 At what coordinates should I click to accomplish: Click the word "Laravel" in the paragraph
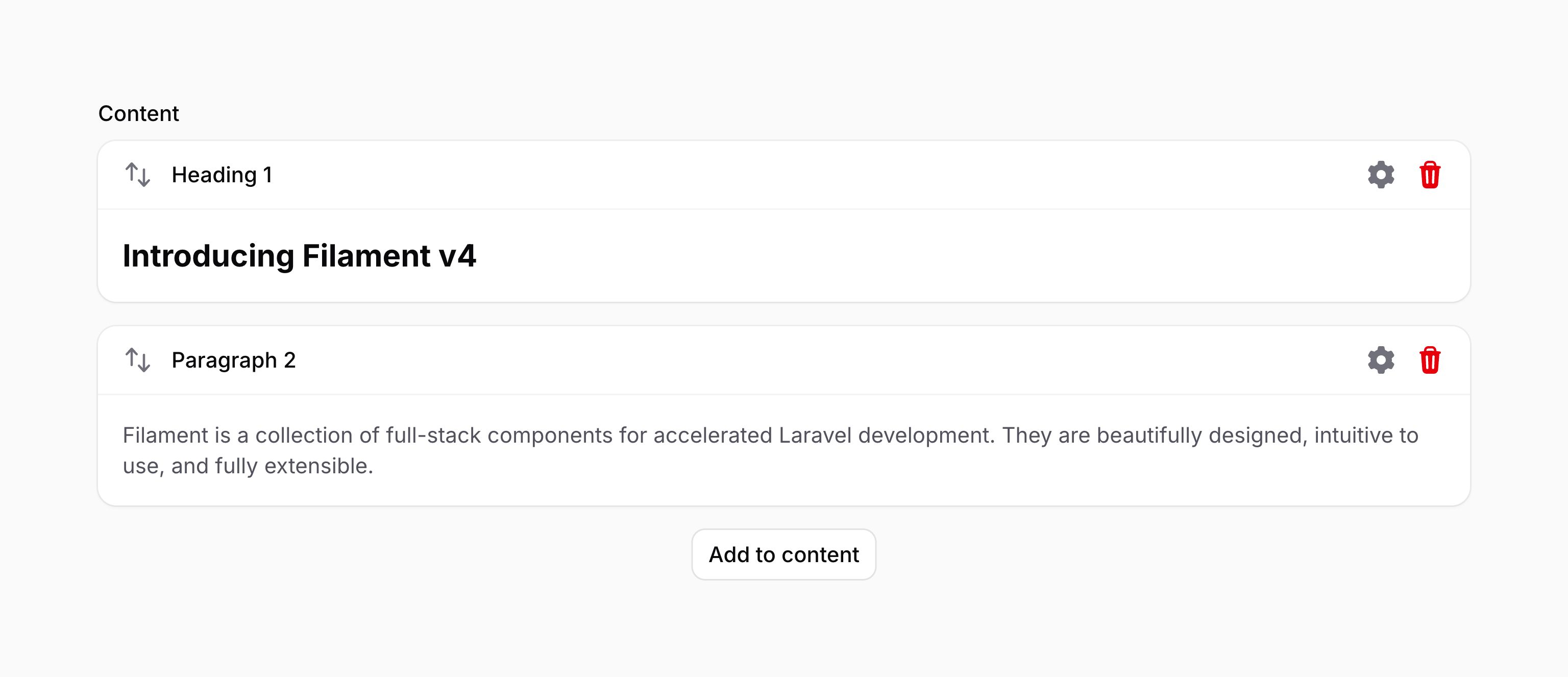coord(815,436)
